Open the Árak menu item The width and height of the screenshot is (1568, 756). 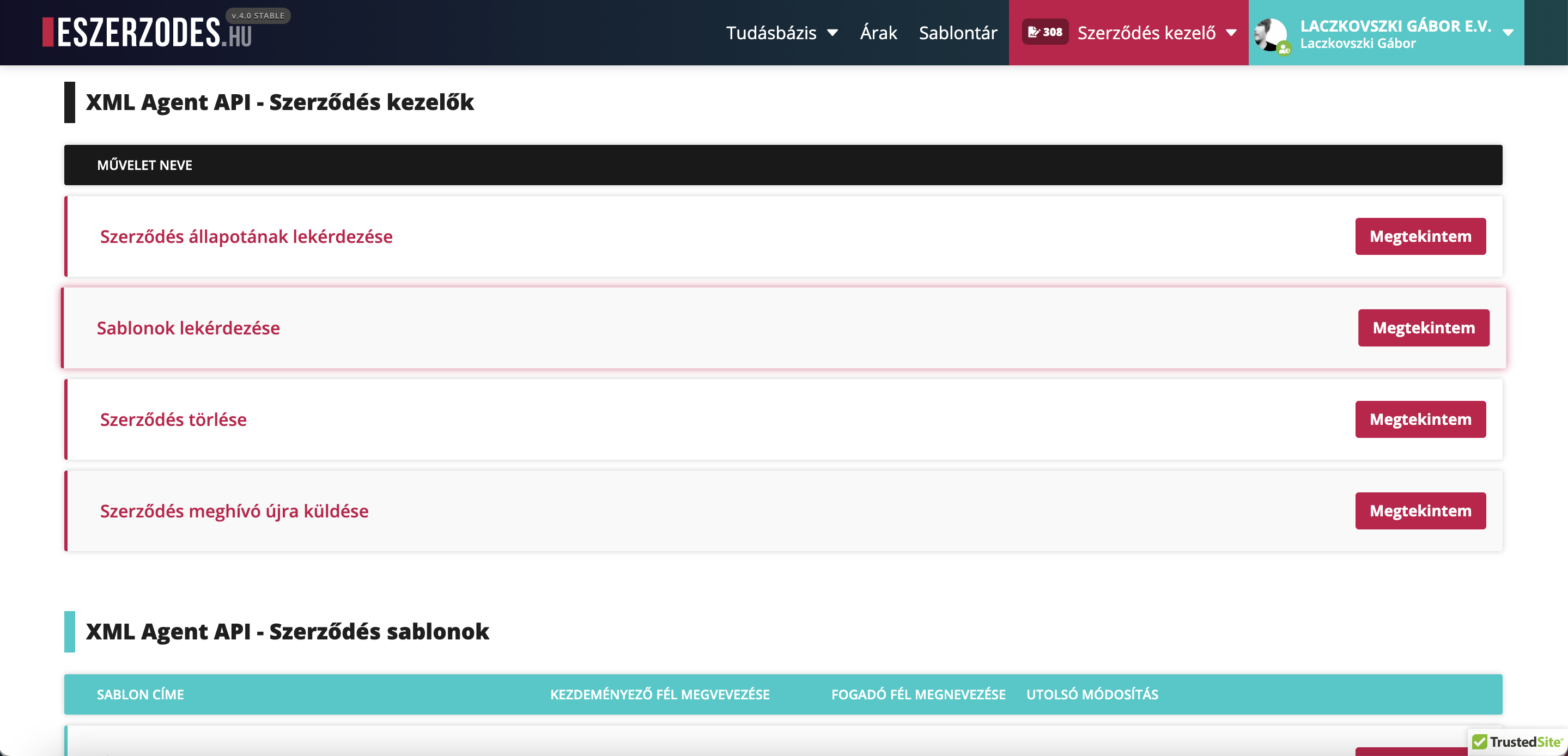pos(878,33)
